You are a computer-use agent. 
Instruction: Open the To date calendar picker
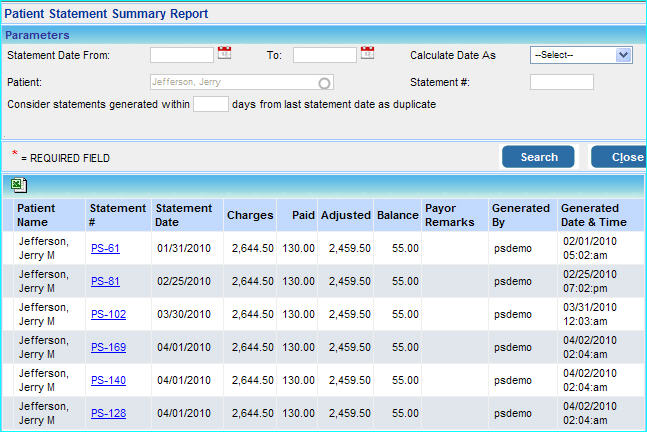[367, 54]
